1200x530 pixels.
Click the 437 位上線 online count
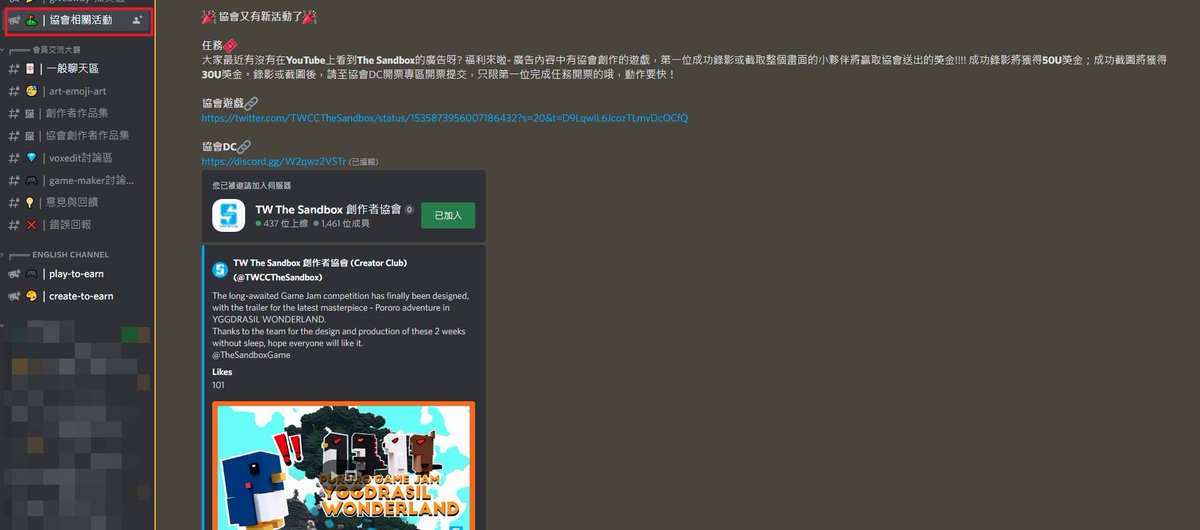pos(284,223)
